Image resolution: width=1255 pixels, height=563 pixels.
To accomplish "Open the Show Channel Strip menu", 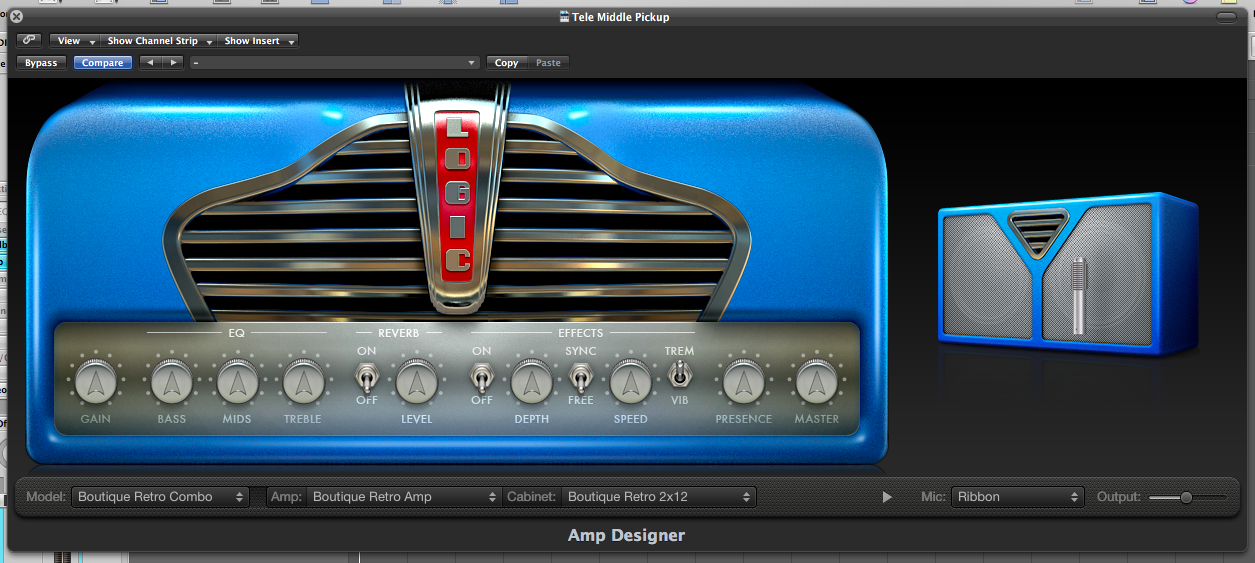I will [158, 41].
